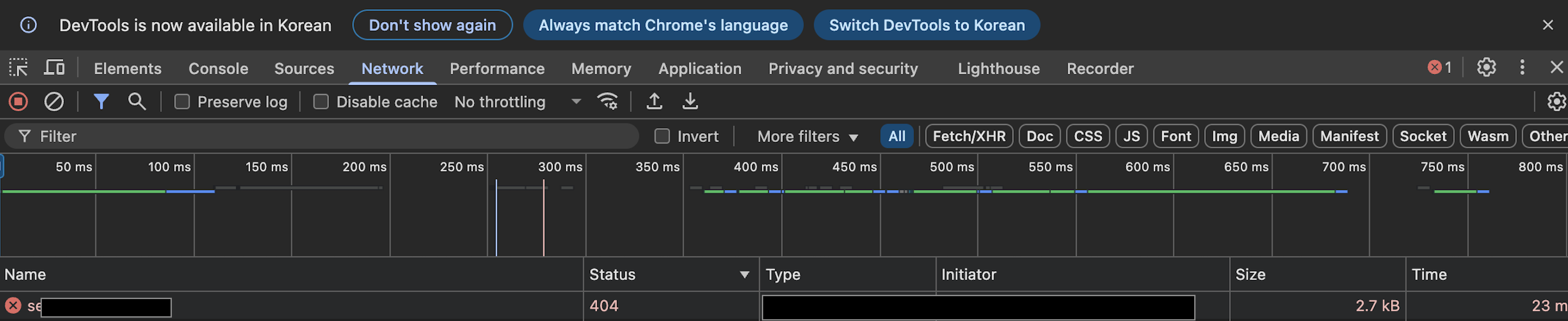1568x321 pixels.
Task: Switch to Sources tab
Action: click(304, 68)
